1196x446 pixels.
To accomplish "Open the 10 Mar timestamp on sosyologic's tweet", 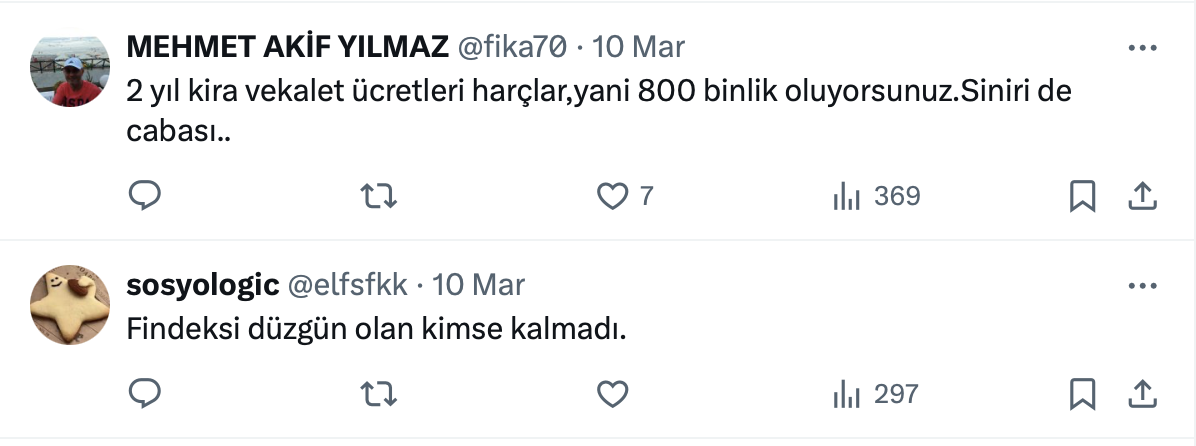I will (479, 285).
